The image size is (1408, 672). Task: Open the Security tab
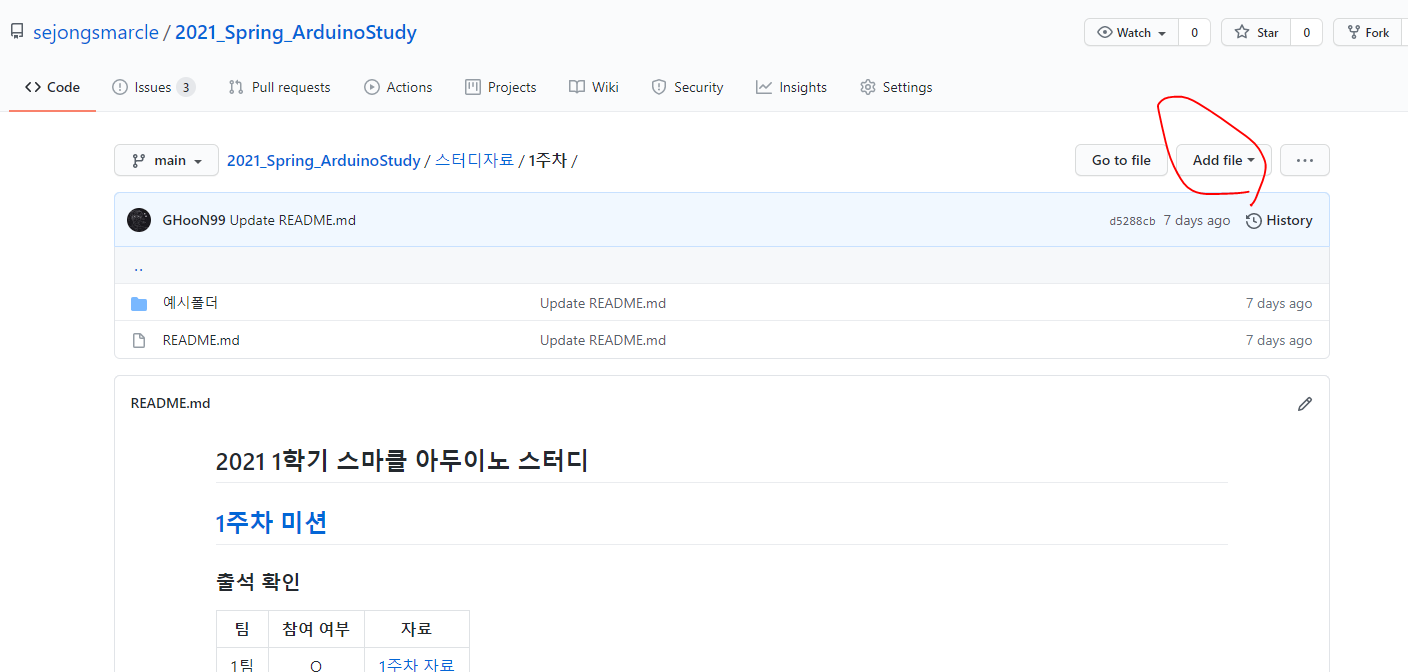point(687,87)
